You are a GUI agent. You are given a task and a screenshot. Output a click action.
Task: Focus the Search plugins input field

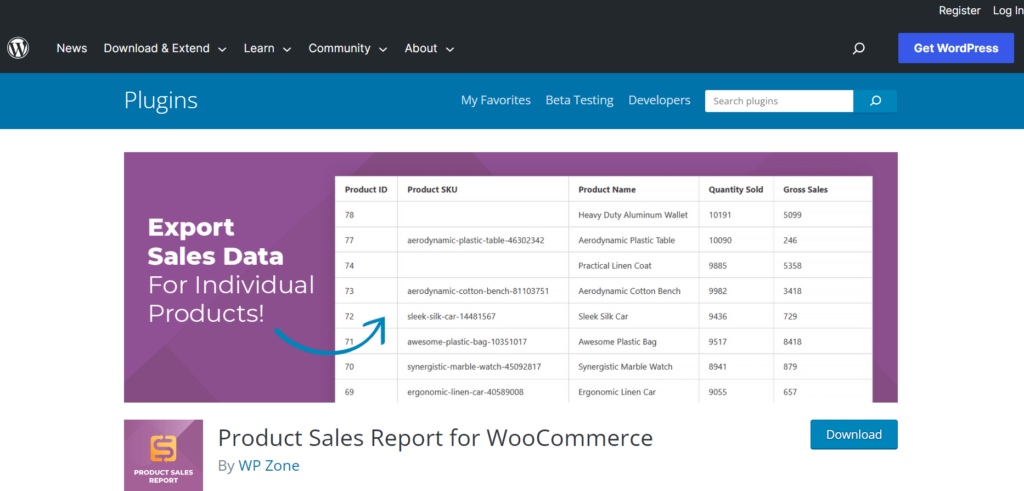(779, 101)
